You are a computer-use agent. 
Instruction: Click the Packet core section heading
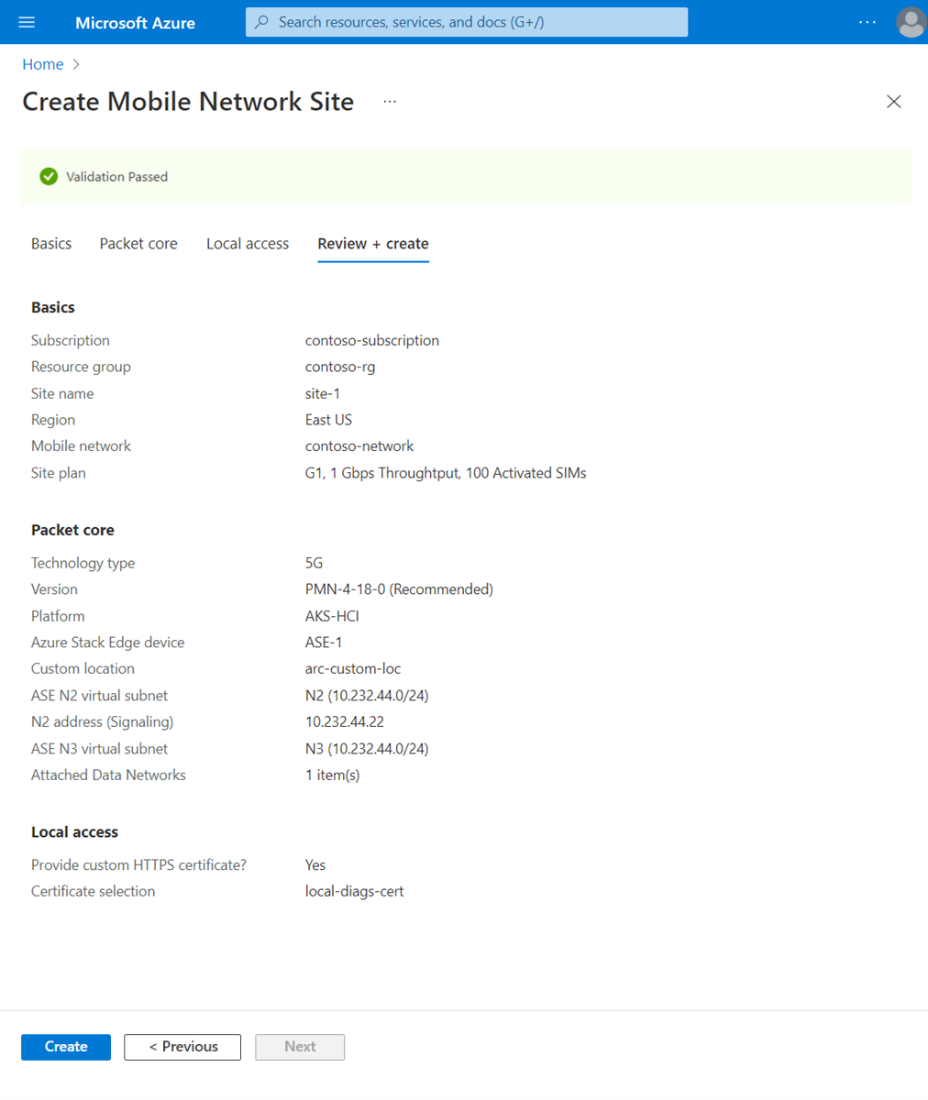72,530
